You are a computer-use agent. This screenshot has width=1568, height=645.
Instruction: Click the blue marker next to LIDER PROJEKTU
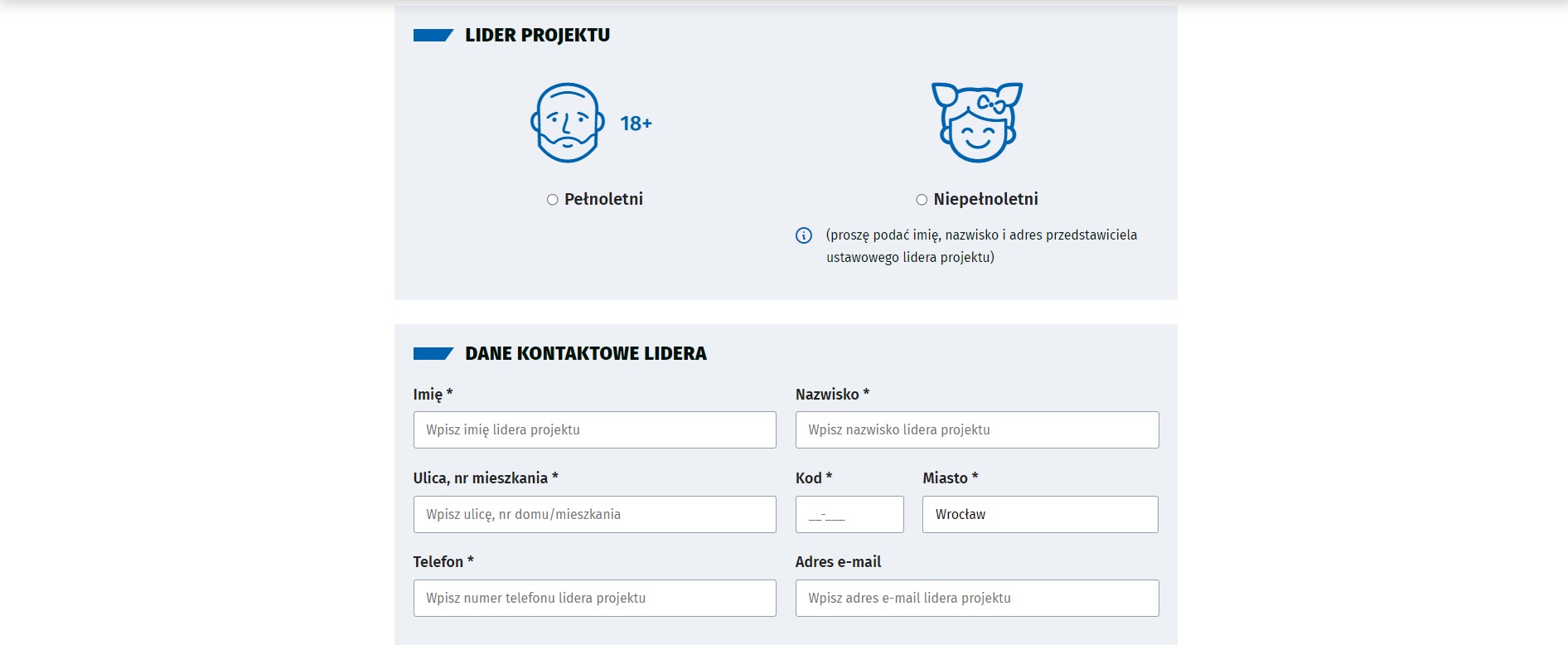click(x=433, y=36)
